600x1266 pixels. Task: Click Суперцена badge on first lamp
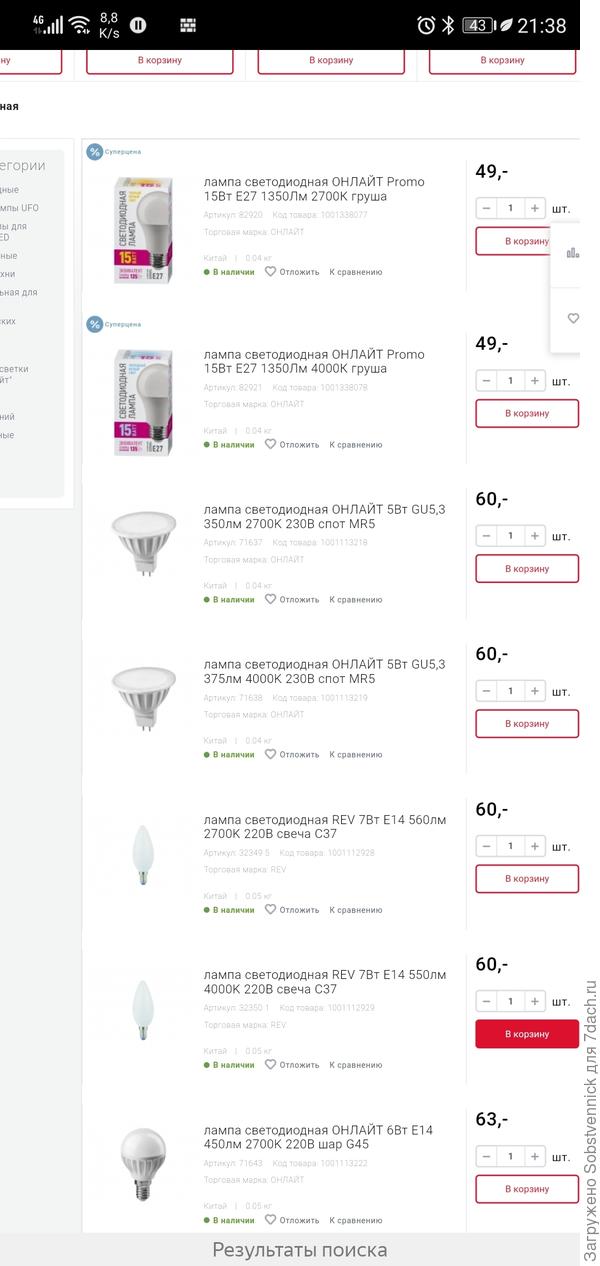tap(114, 152)
